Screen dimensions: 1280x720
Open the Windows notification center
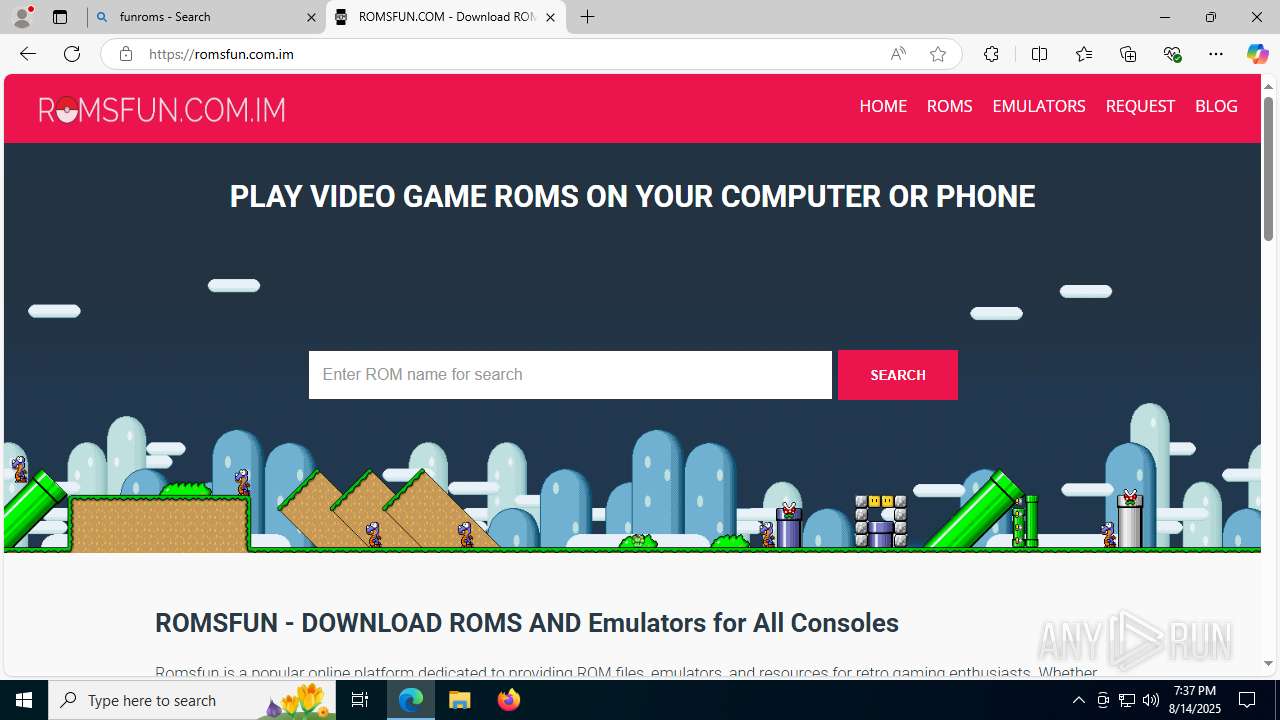(x=1248, y=700)
